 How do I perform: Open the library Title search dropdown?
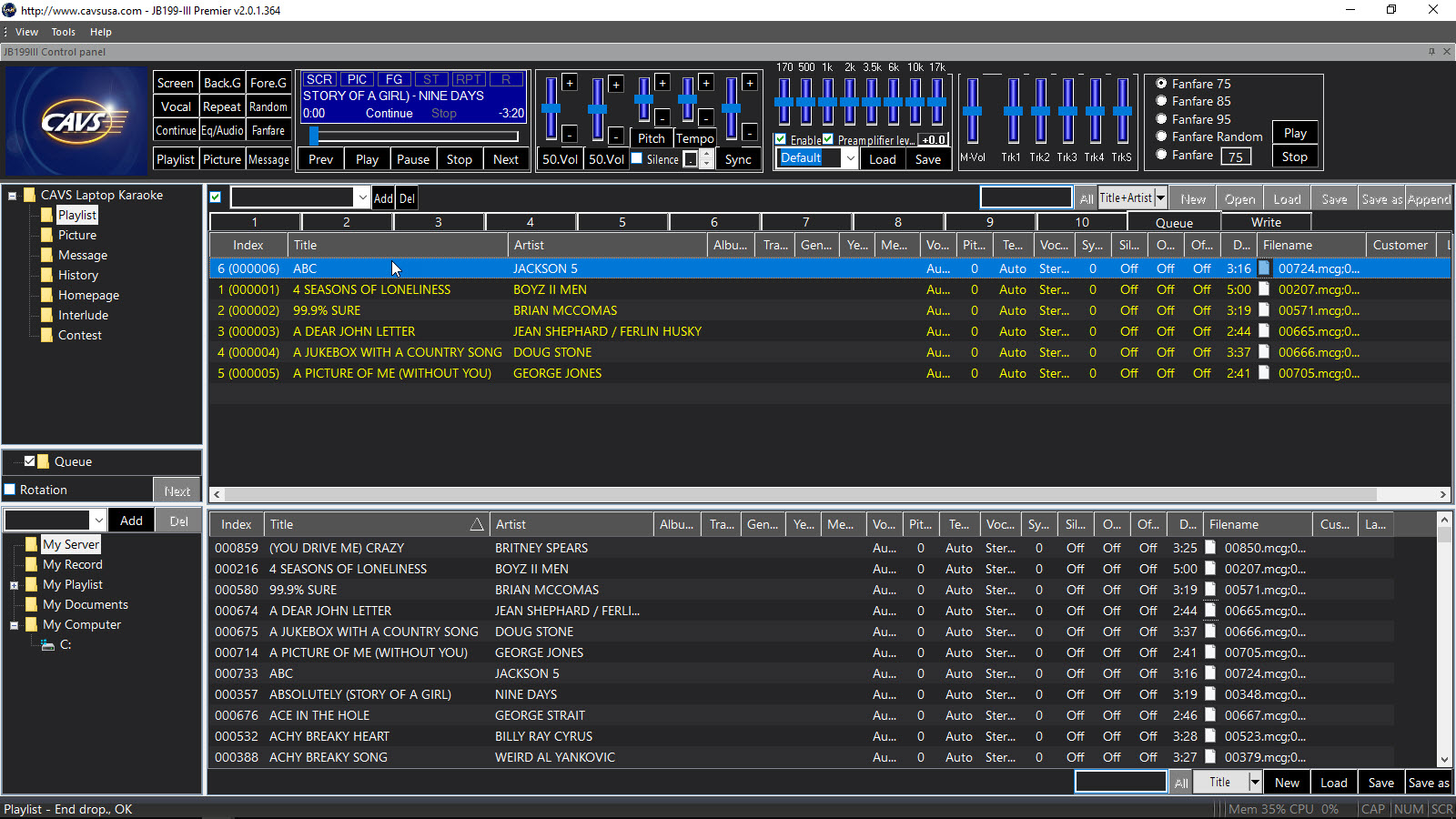[1255, 783]
